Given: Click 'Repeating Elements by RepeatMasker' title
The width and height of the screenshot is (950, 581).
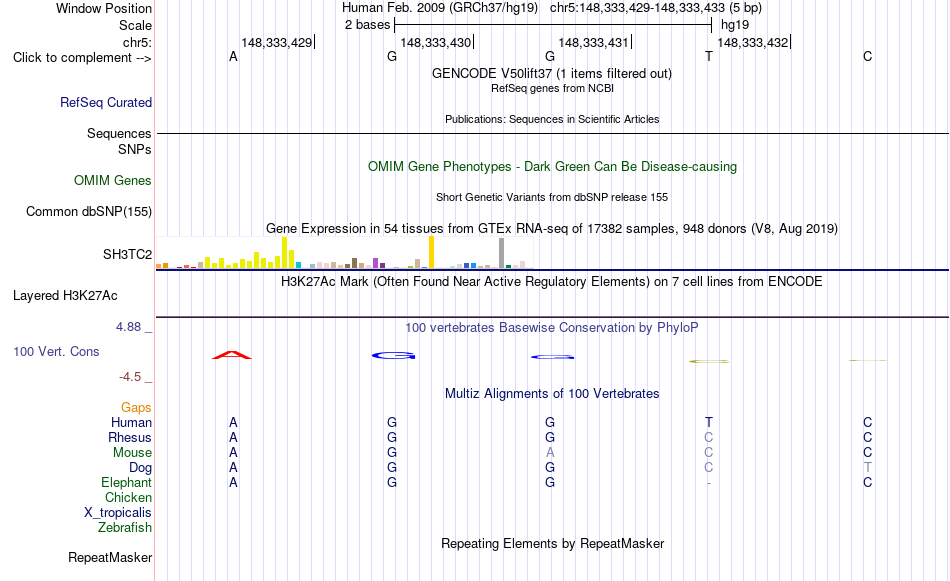Looking at the screenshot, I should (x=553, y=543).
